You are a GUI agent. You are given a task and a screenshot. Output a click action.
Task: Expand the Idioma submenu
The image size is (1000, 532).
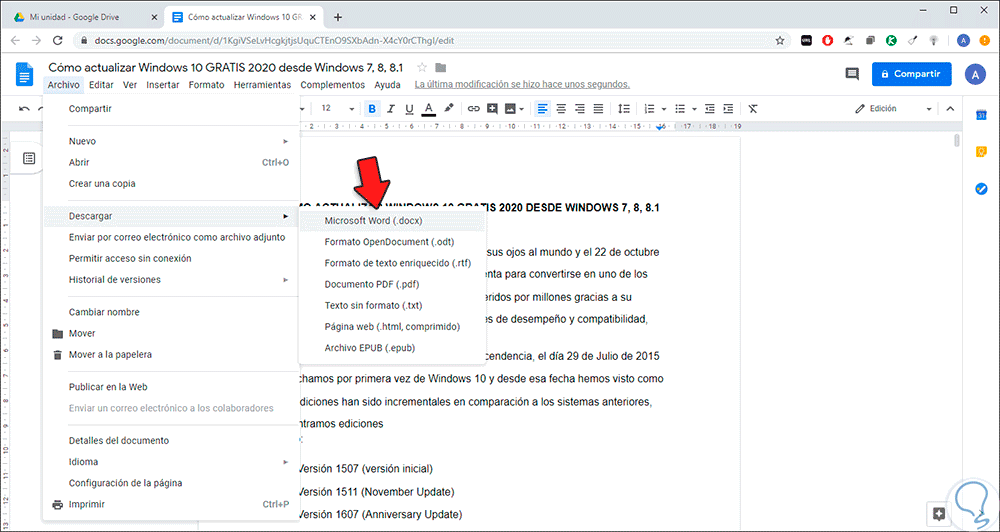tap(171, 461)
